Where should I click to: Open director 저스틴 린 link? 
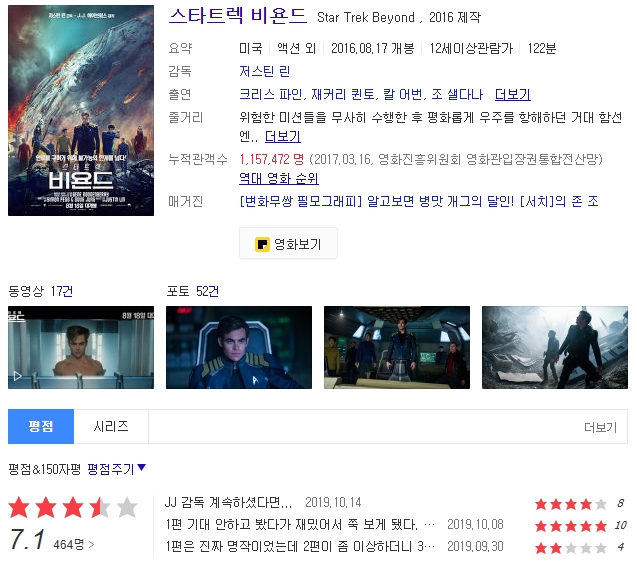pyautogui.click(x=264, y=72)
